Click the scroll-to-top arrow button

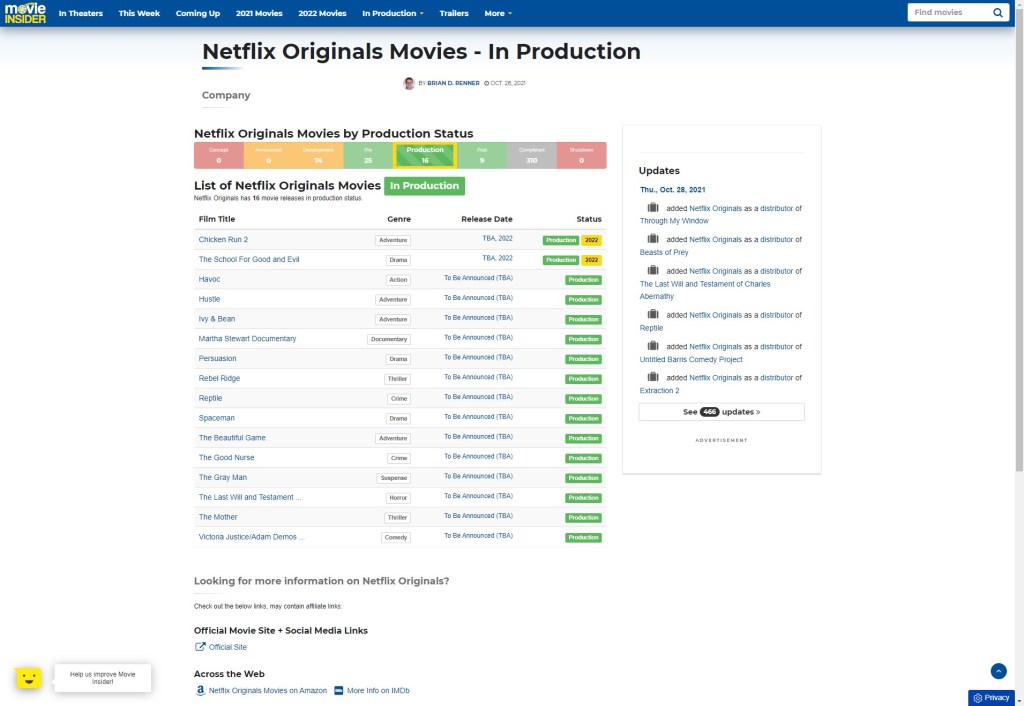pos(998,671)
